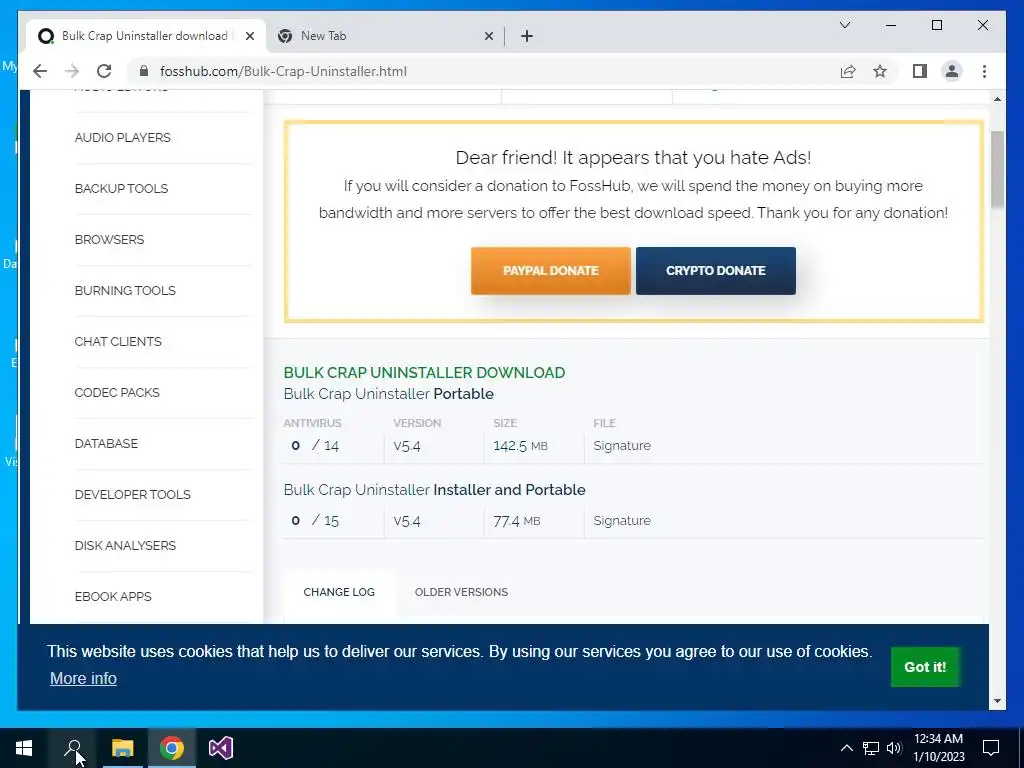Click the browser forward arrow

pos(72,71)
